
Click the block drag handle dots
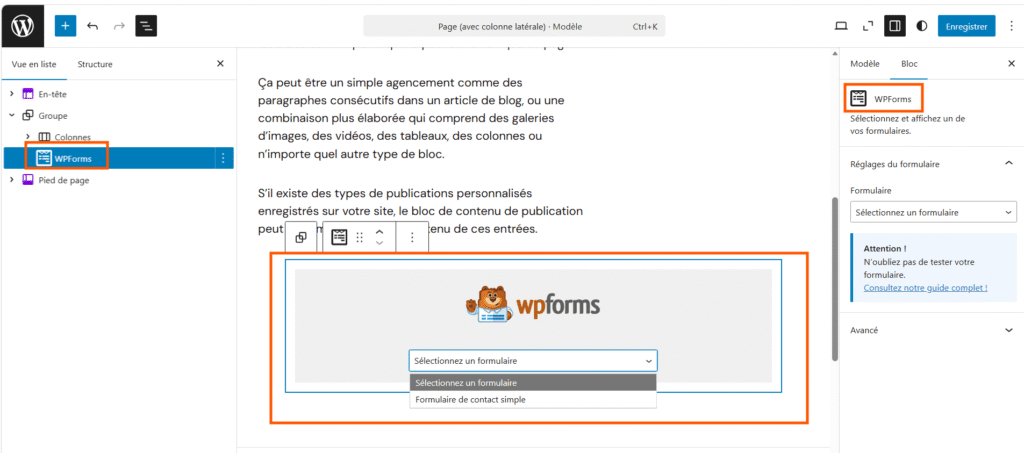coord(359,238)
